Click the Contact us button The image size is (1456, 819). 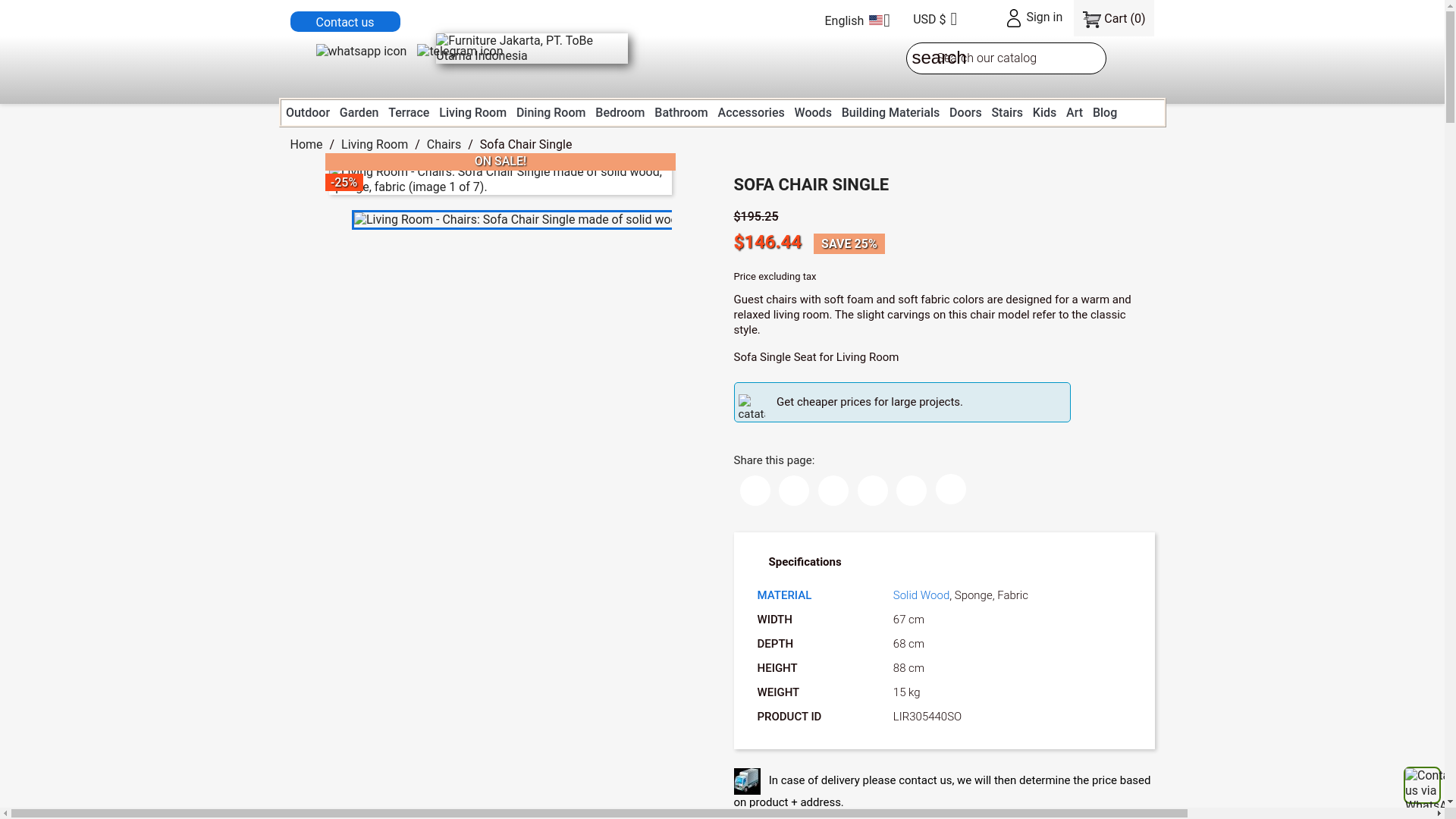click(x=345, y=22)
